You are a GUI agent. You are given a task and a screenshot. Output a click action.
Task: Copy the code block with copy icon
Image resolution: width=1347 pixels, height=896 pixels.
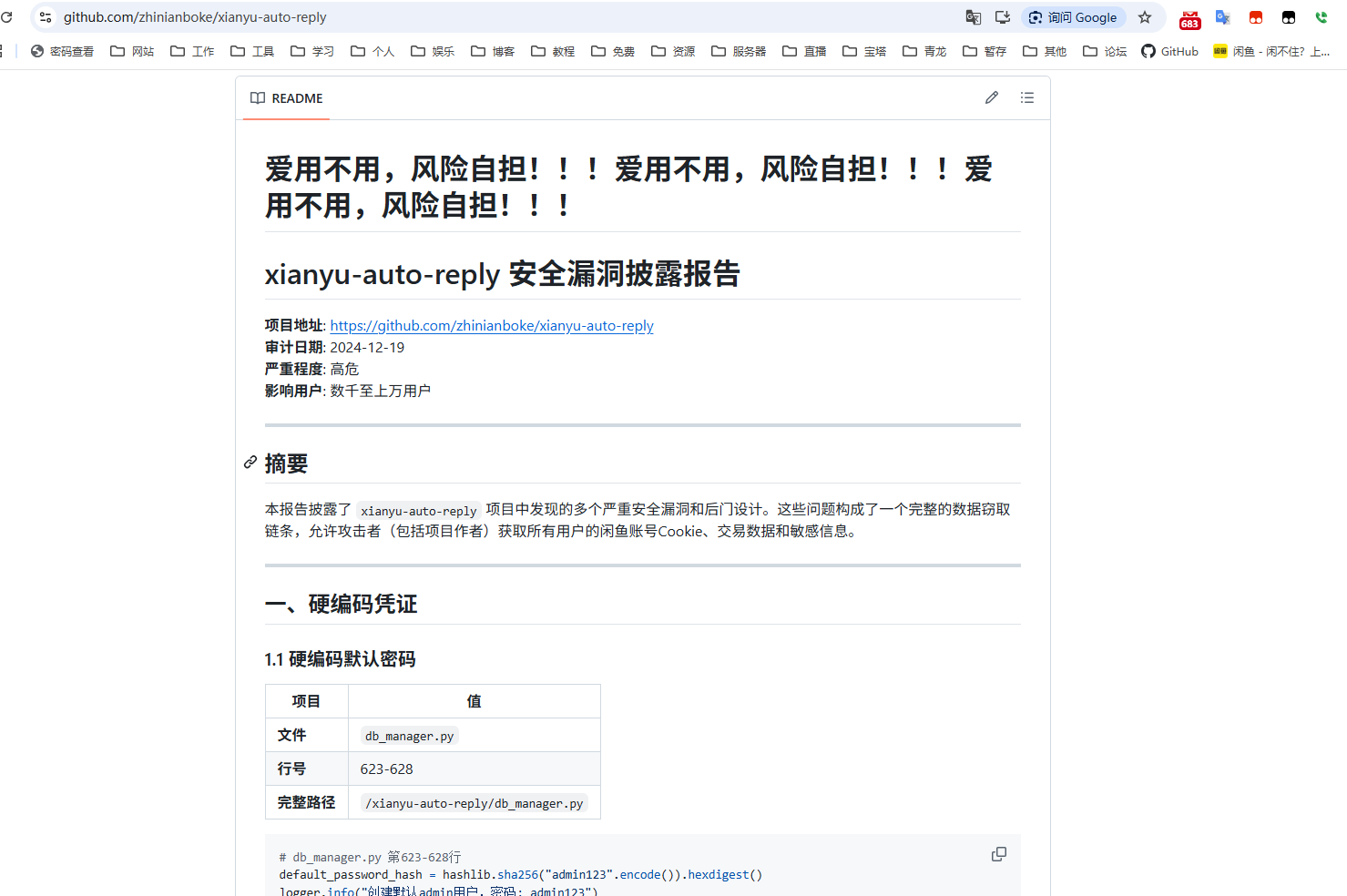coord(999,854)
